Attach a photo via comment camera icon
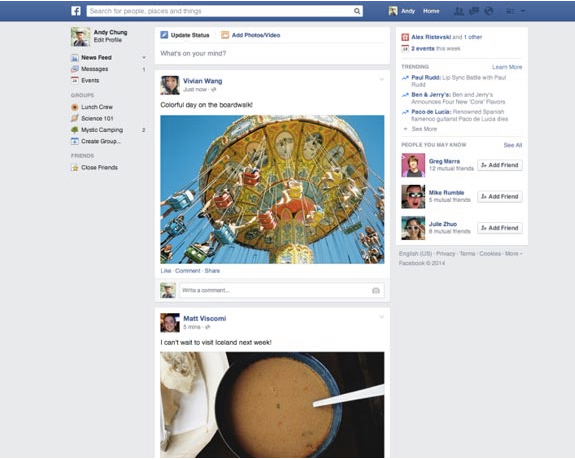The width and height of the screenshot is (575, 459). (x=376, y=290)
